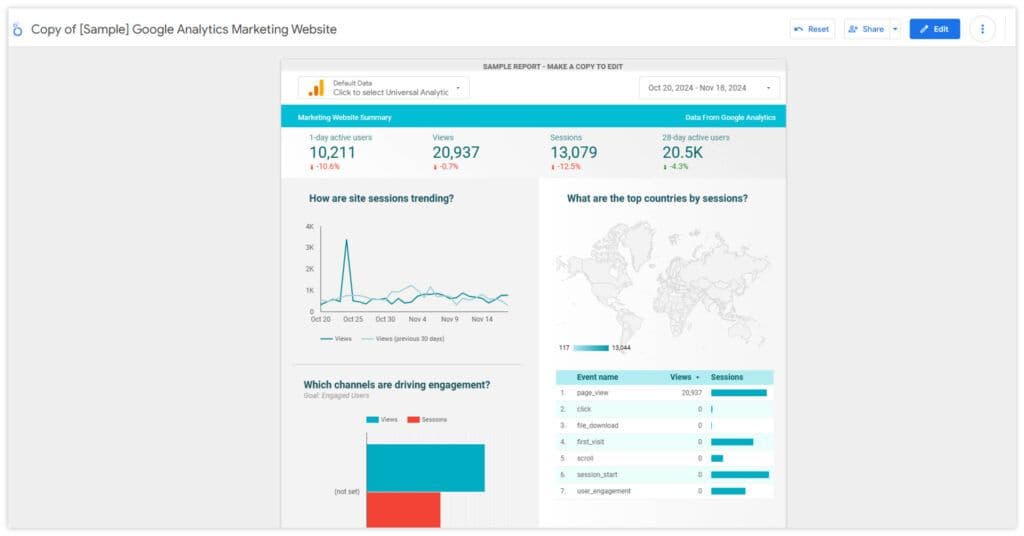Select the first_visit event row
Image resolution: width=1024 pixels, height=536 pixels.
664,442
